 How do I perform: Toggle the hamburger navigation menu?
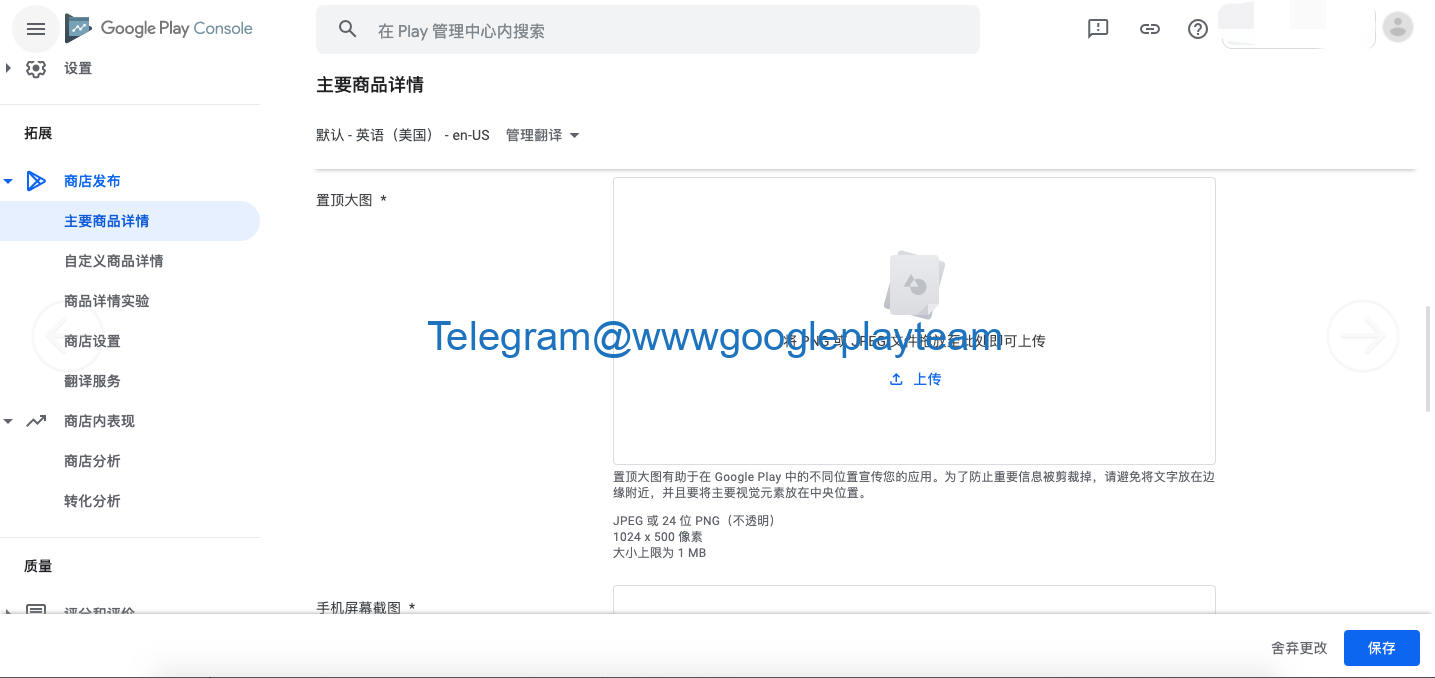pos(36,29)
